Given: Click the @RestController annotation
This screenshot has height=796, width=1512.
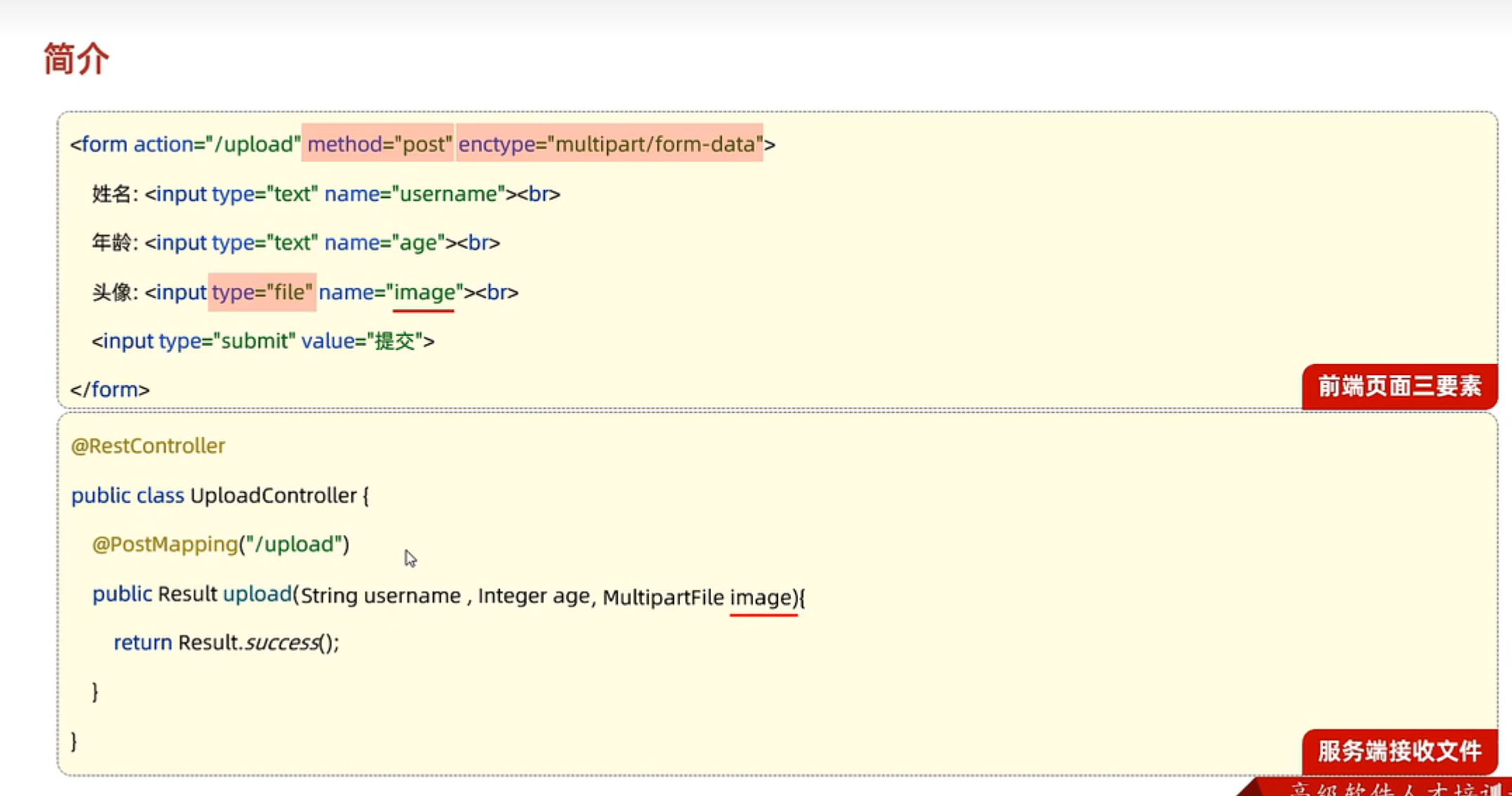Looking at the screenshot, I should click(x=148, y=446).
